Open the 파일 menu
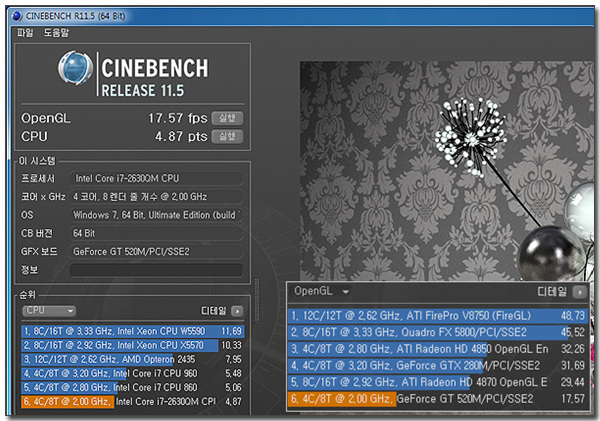 click(x=25, y=33)
